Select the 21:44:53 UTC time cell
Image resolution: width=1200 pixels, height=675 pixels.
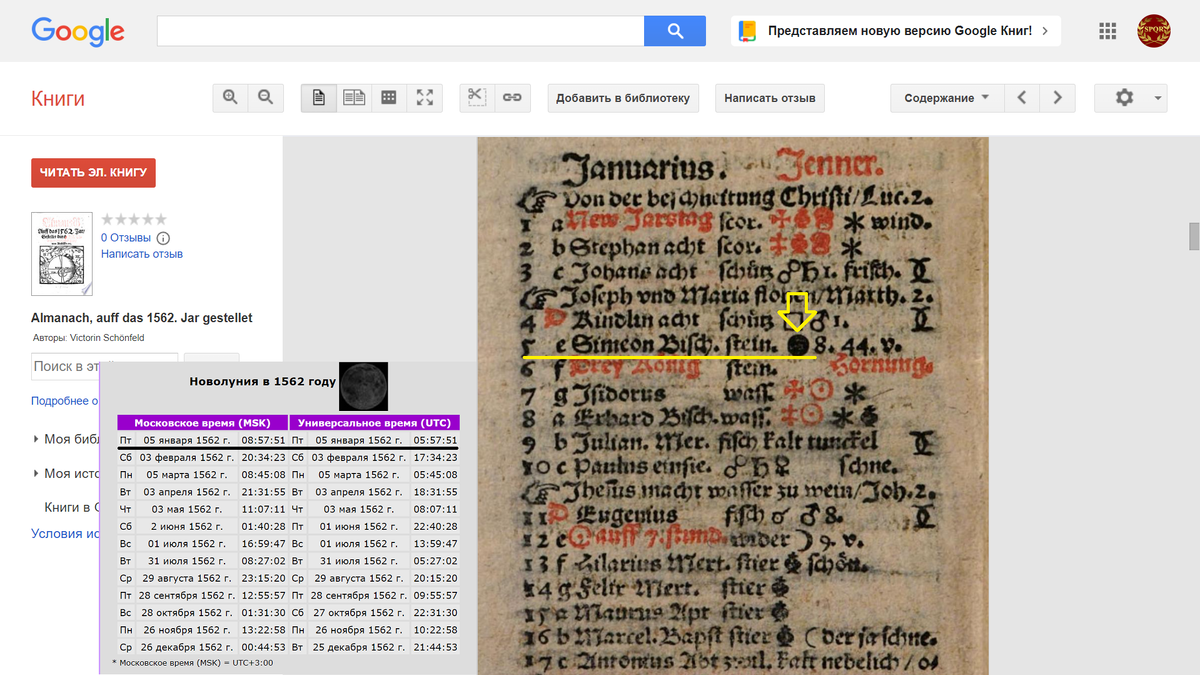435,647
